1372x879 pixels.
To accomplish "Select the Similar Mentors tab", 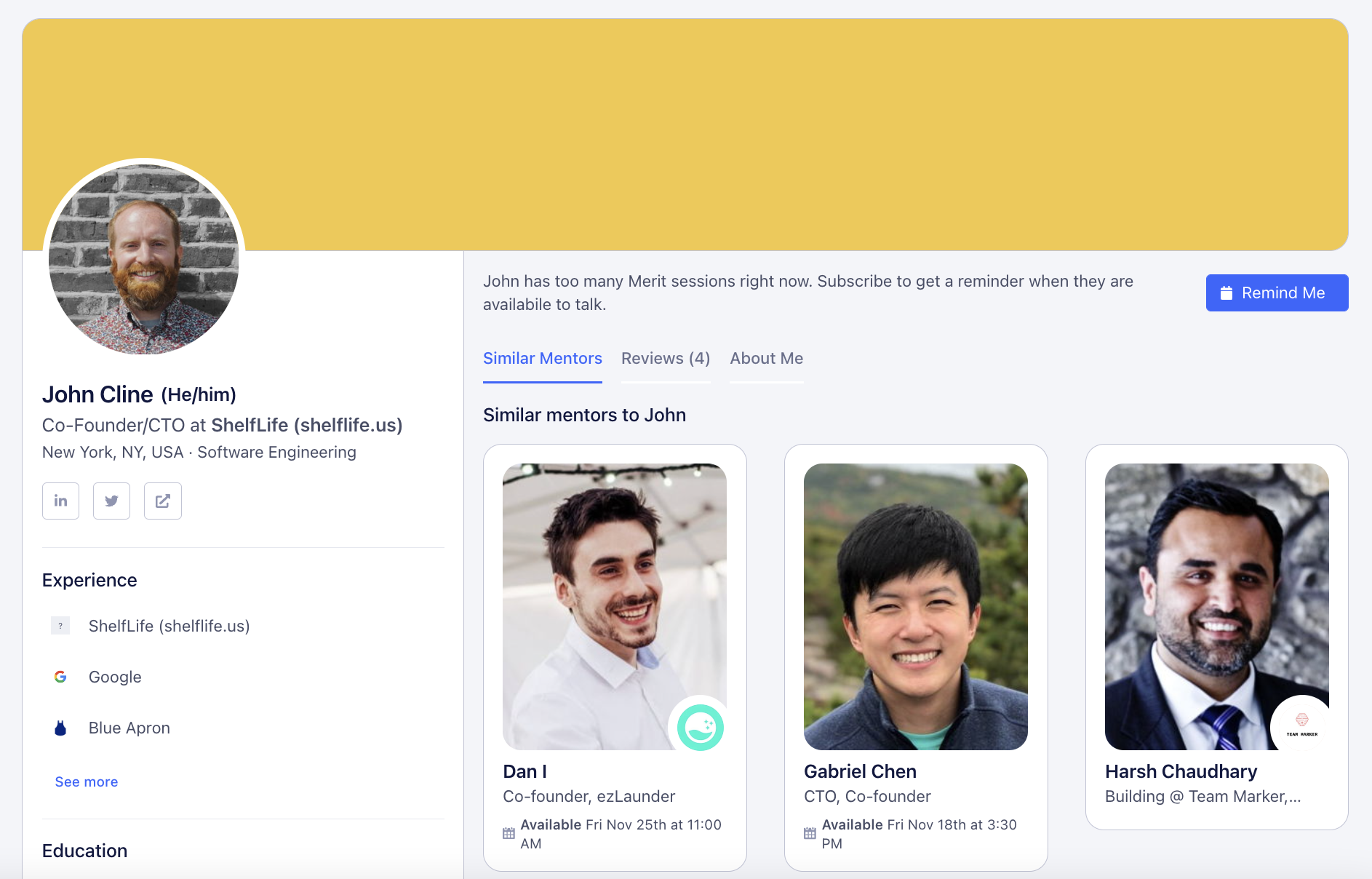I will (x=543, y=358).
